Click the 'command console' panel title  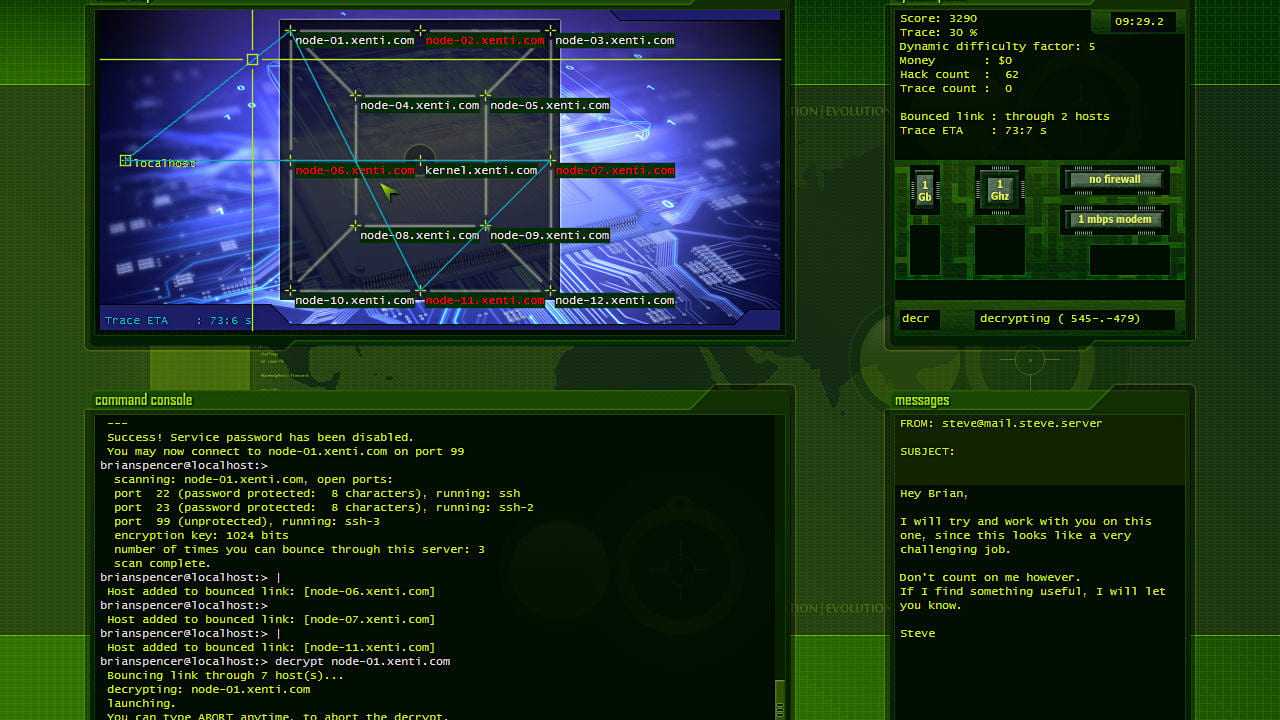pos(144,400)
